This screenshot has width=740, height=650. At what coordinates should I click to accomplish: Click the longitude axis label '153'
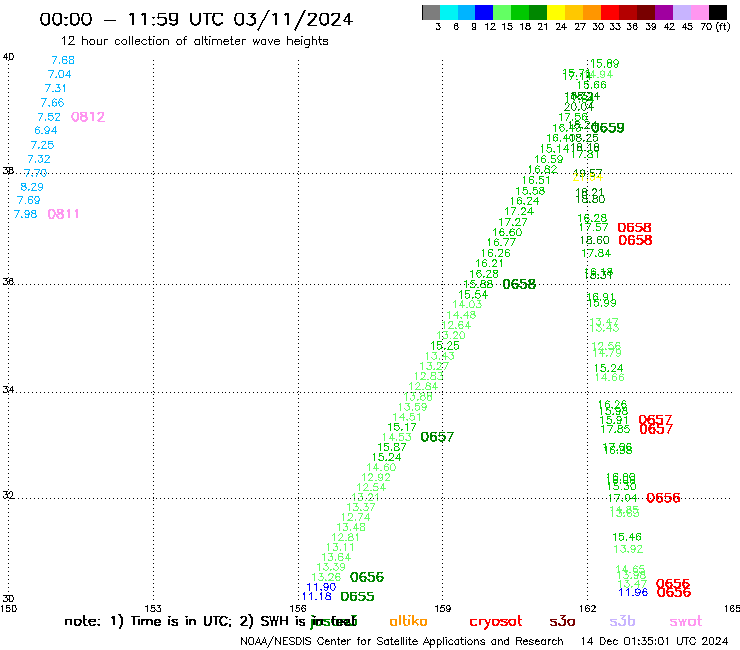[153, 609]
